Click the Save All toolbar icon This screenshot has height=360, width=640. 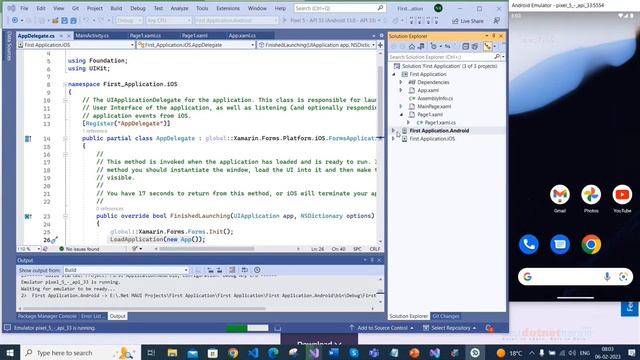(x=73, y=20)
